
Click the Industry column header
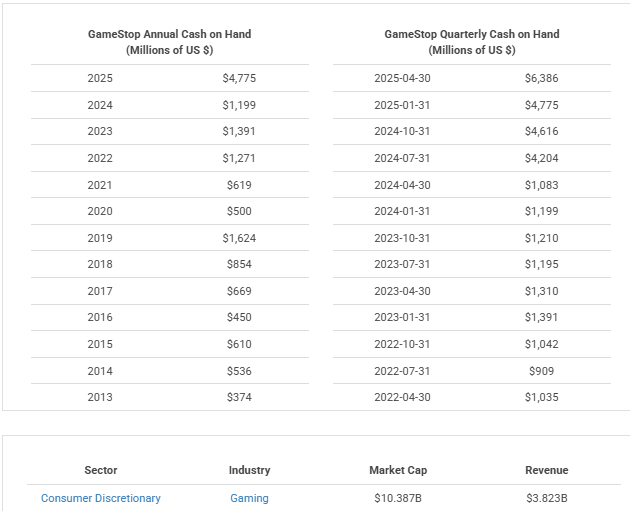(x=249, y=470)
